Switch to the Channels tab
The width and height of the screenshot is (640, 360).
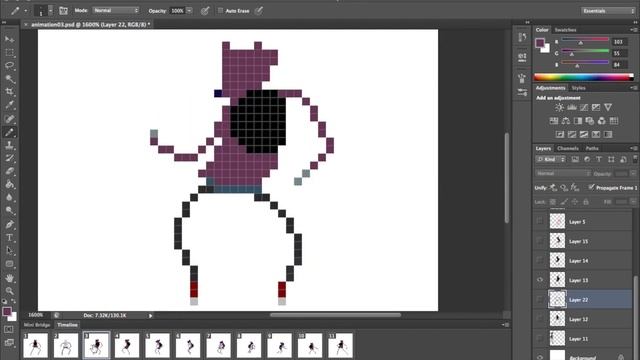[x=568, y=148]
